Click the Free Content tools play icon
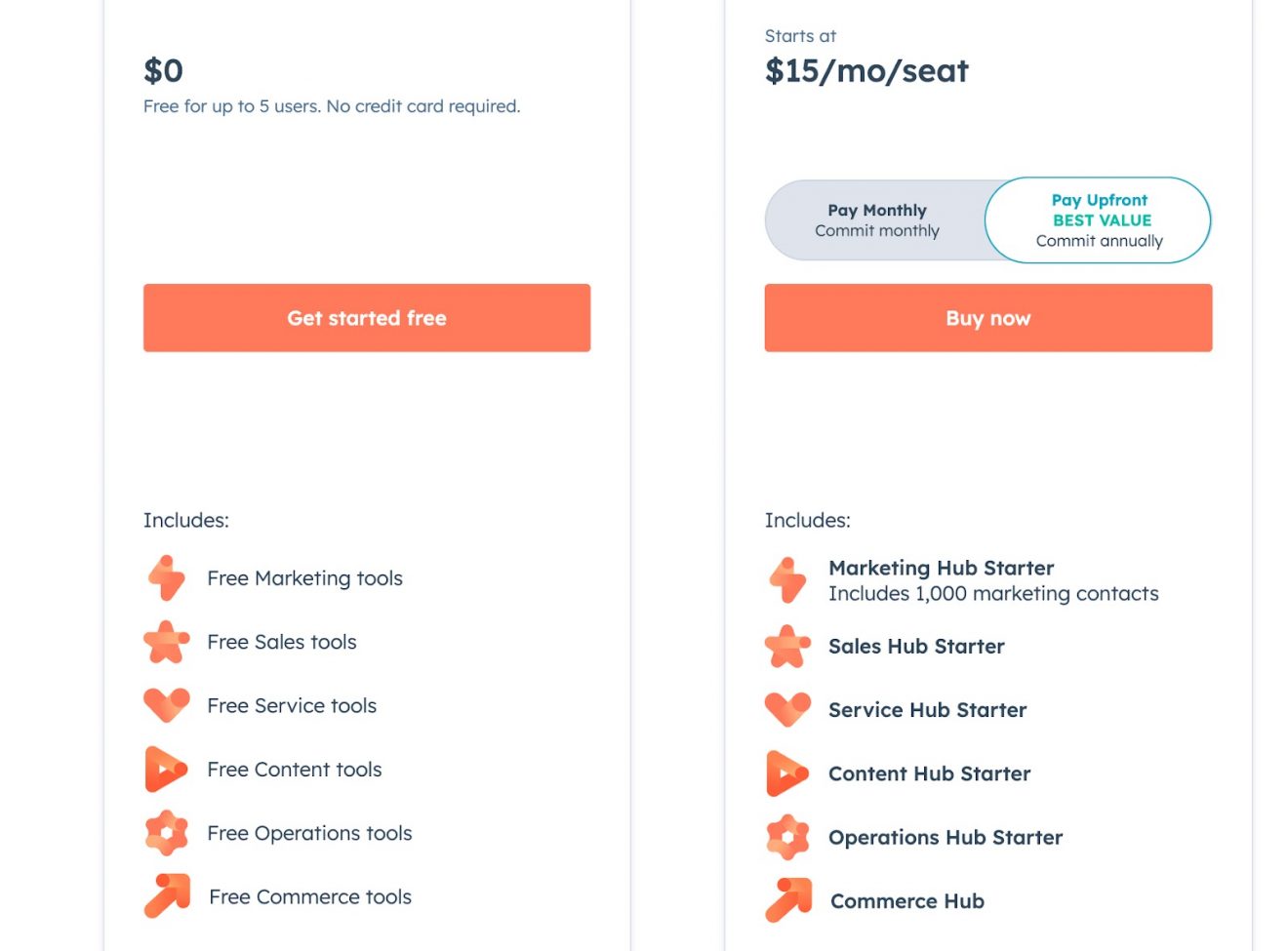Screen dimensions: 1288x951 click(166, 769)
